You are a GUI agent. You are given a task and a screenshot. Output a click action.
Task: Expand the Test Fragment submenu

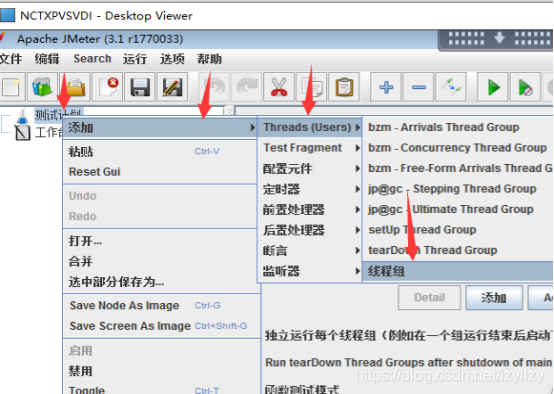pyautogui.click(x=310, y=148)
